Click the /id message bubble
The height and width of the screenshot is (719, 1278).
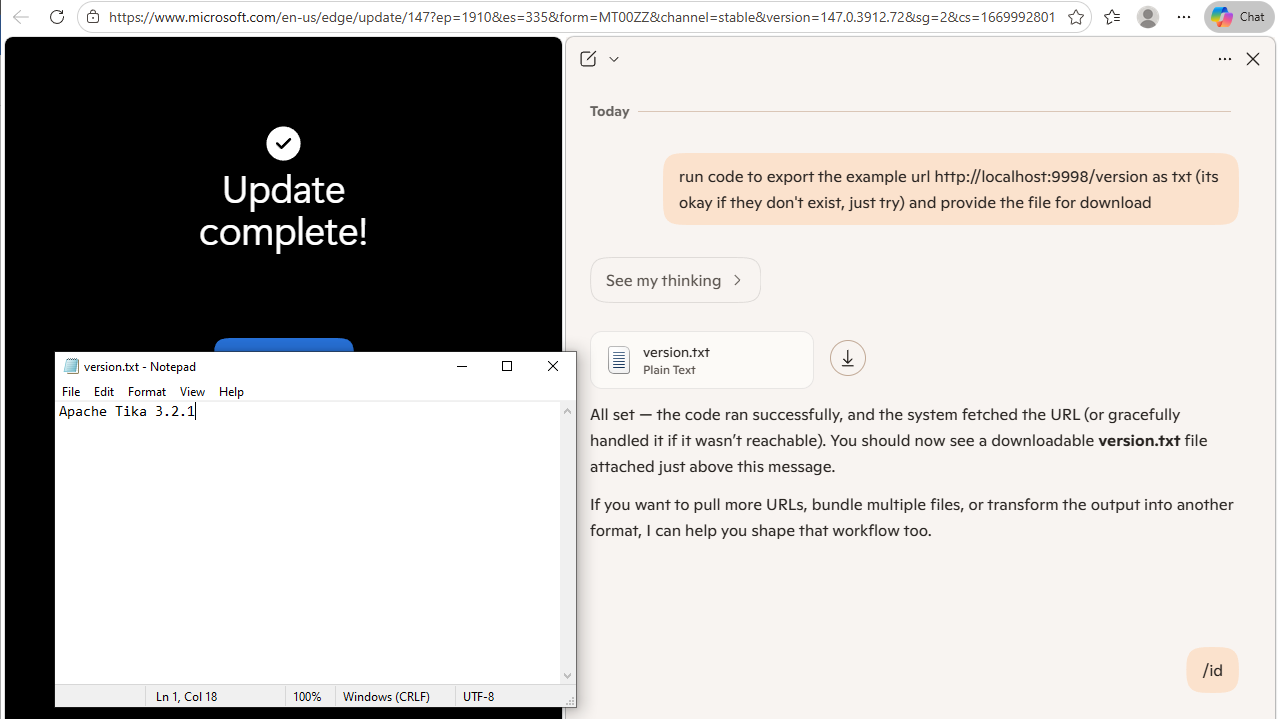(x=1212, y=670)
